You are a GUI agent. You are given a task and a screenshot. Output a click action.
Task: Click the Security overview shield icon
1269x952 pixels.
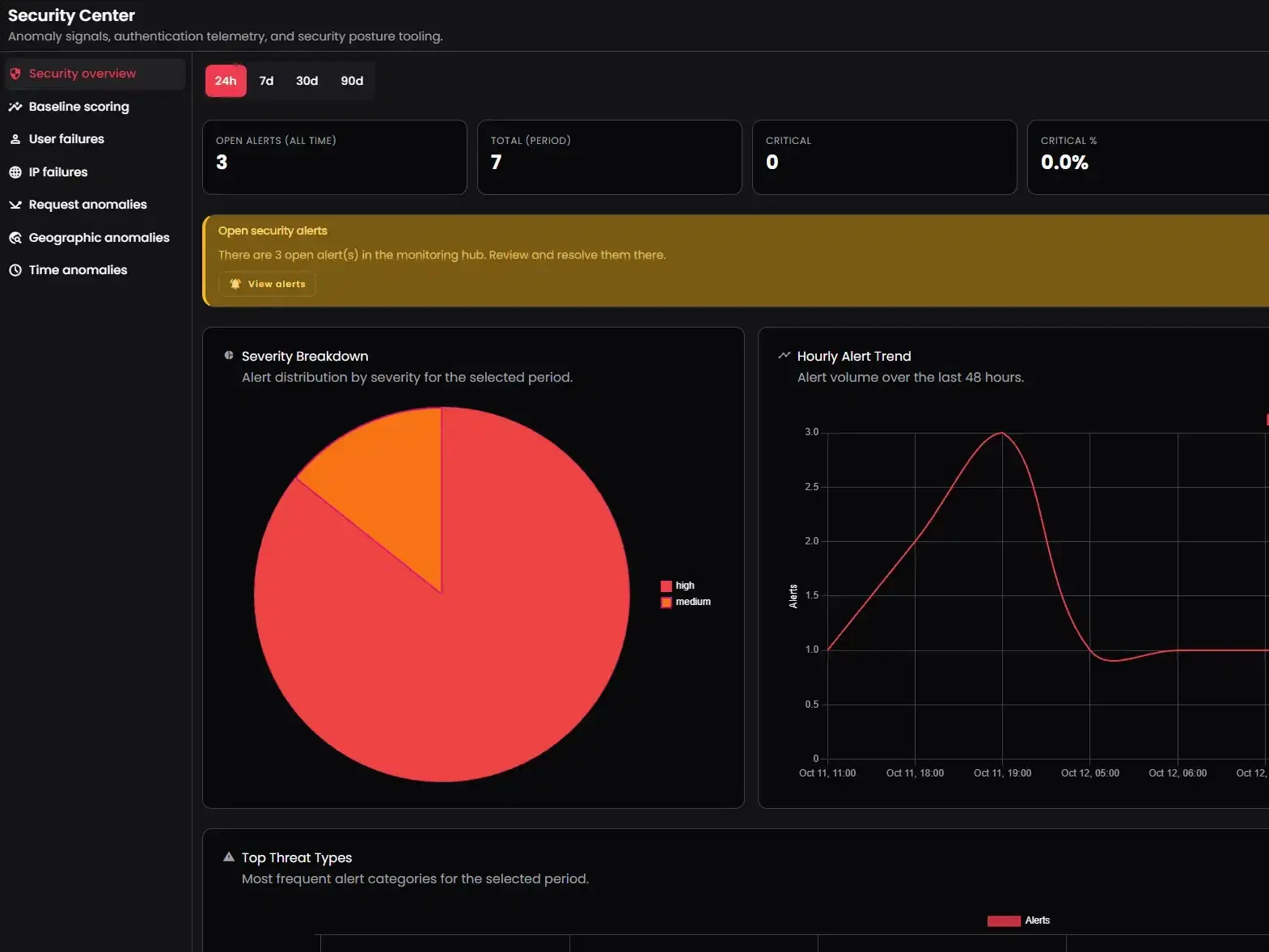[x=15, y=74]
